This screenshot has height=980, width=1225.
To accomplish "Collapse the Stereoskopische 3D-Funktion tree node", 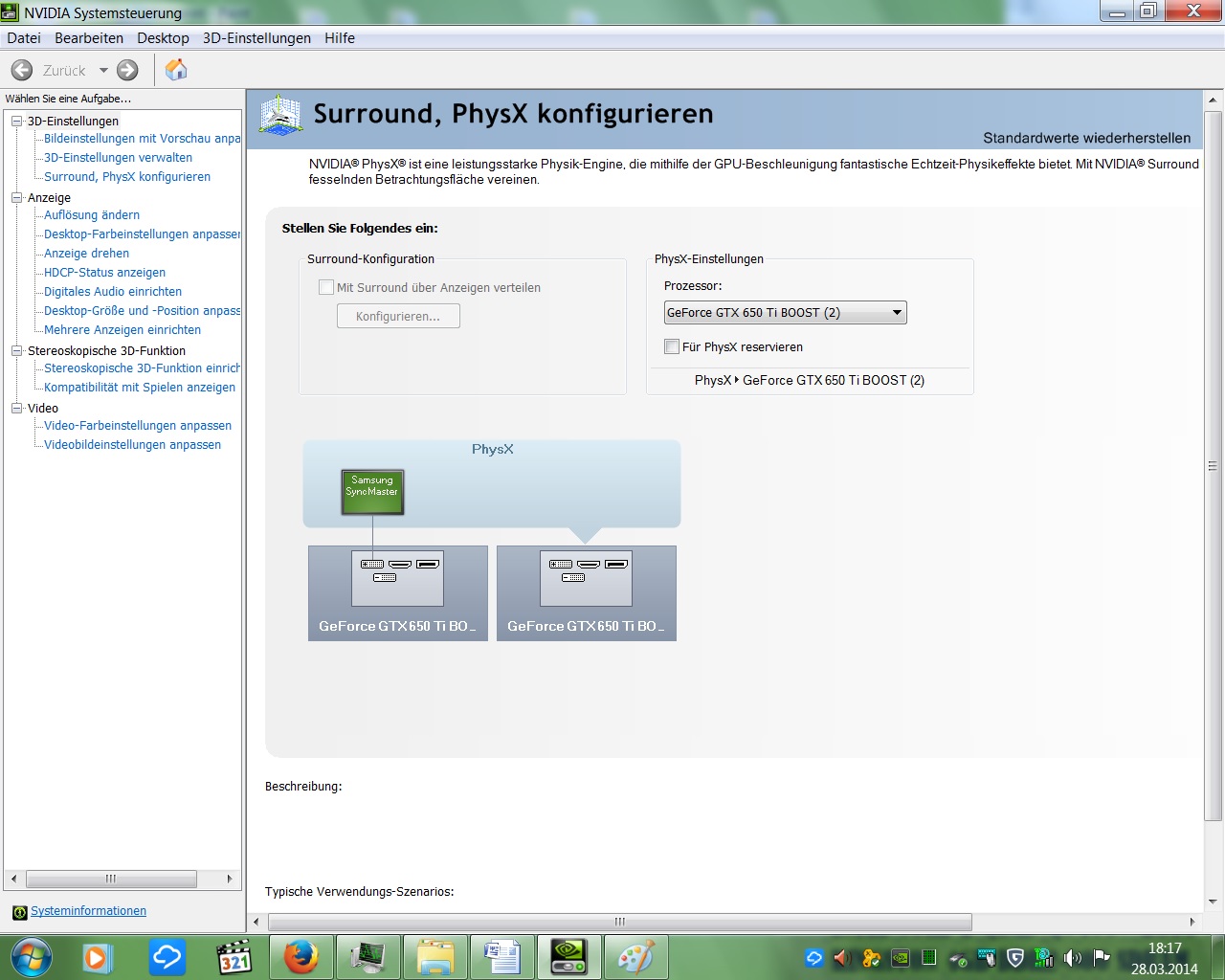I will [x=16, y=350].
